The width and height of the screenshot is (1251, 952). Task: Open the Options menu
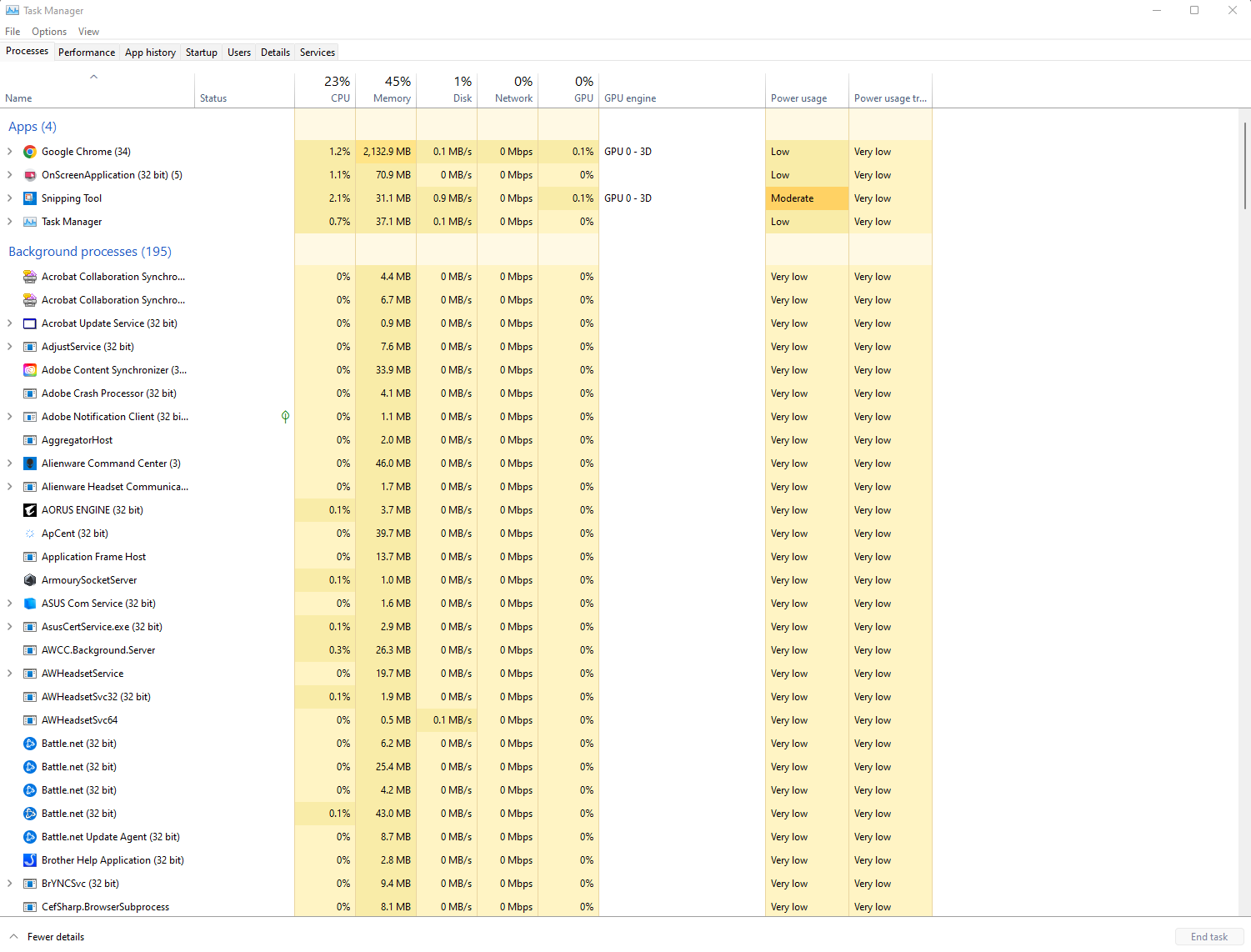(x=49, y=32)
